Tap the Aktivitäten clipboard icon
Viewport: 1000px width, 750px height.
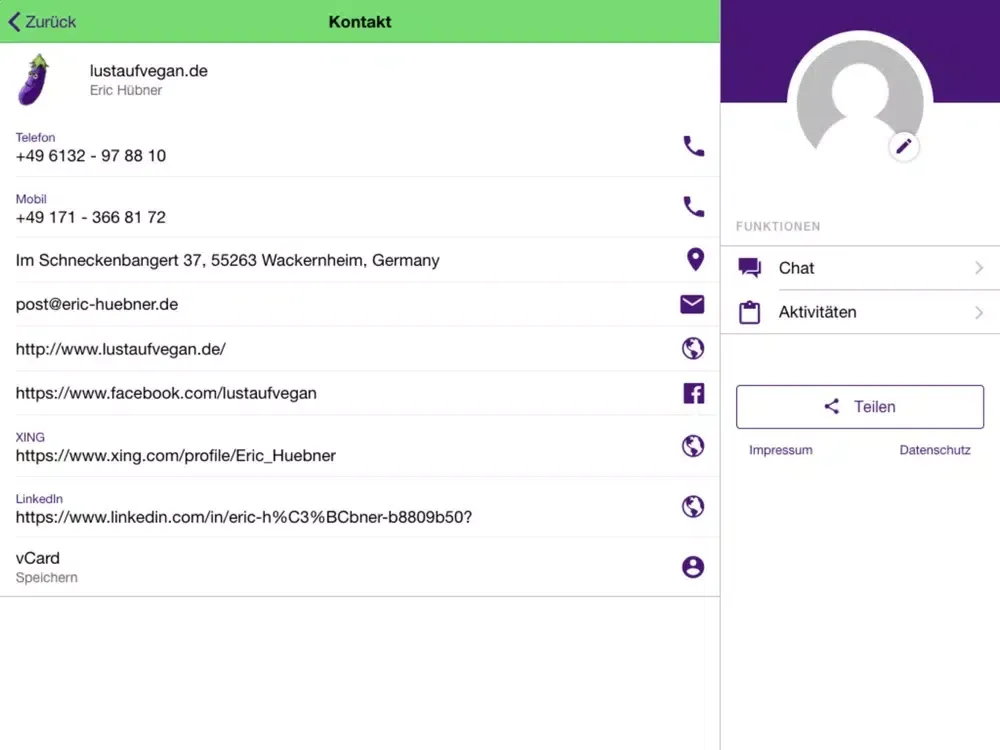pyautogui.click(x=749, y=312)
